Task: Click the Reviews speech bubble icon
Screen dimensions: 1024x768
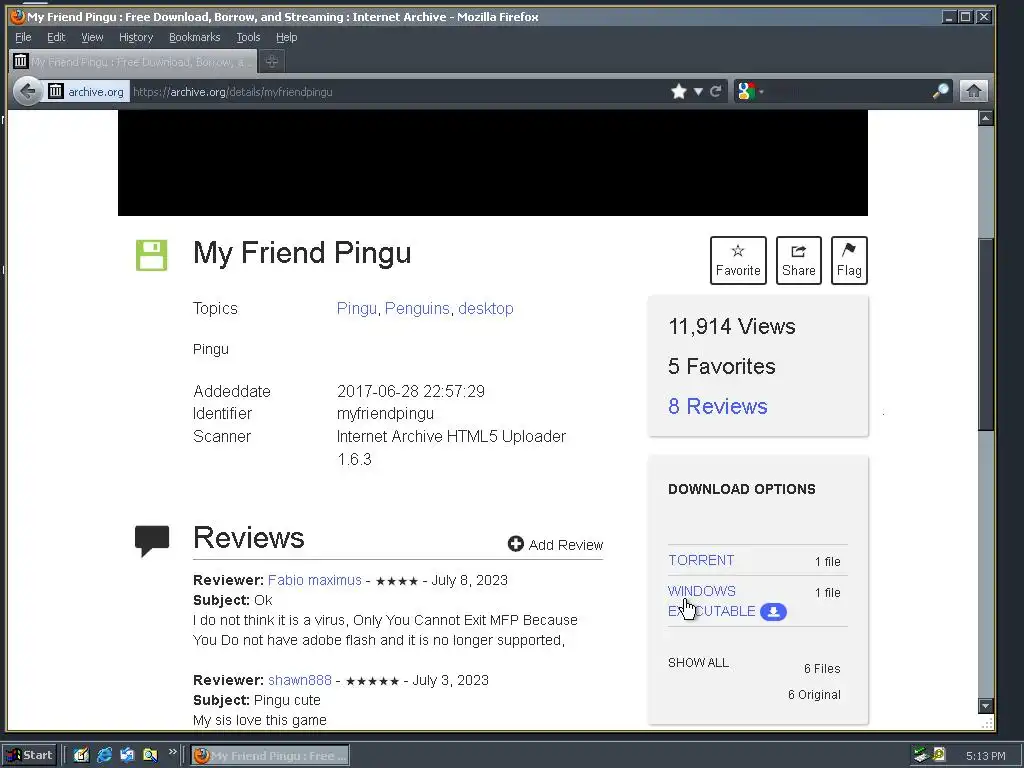Action: point(152,541)
